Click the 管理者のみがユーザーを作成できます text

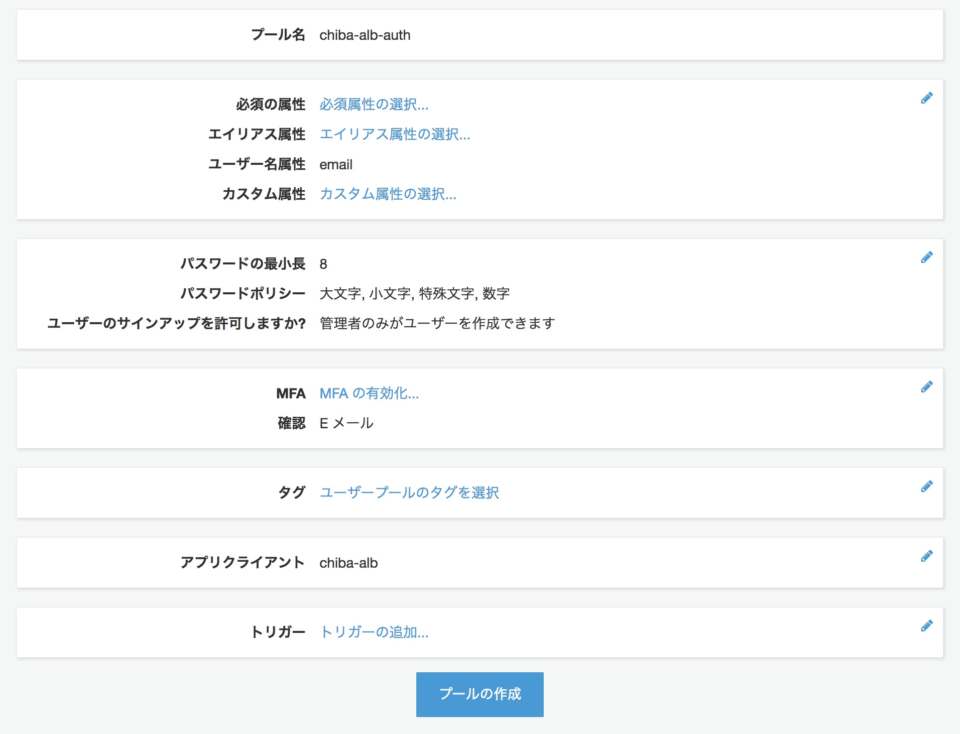tap(437, 323)
